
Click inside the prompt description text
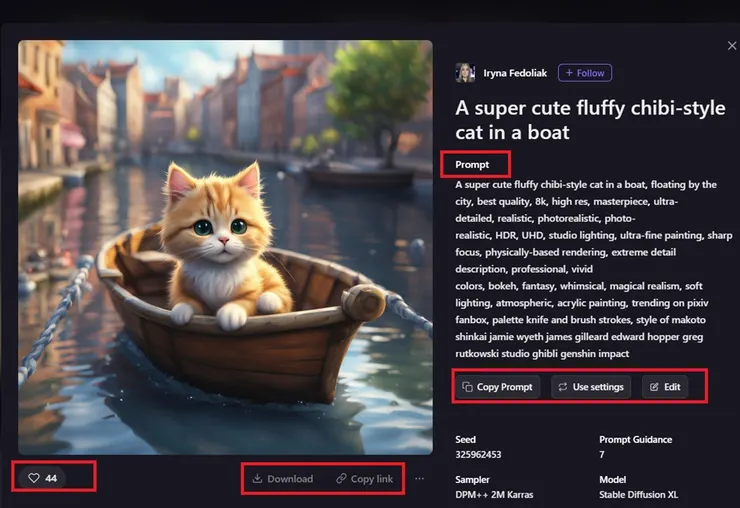pyautogui.click(x=585, y=268)
